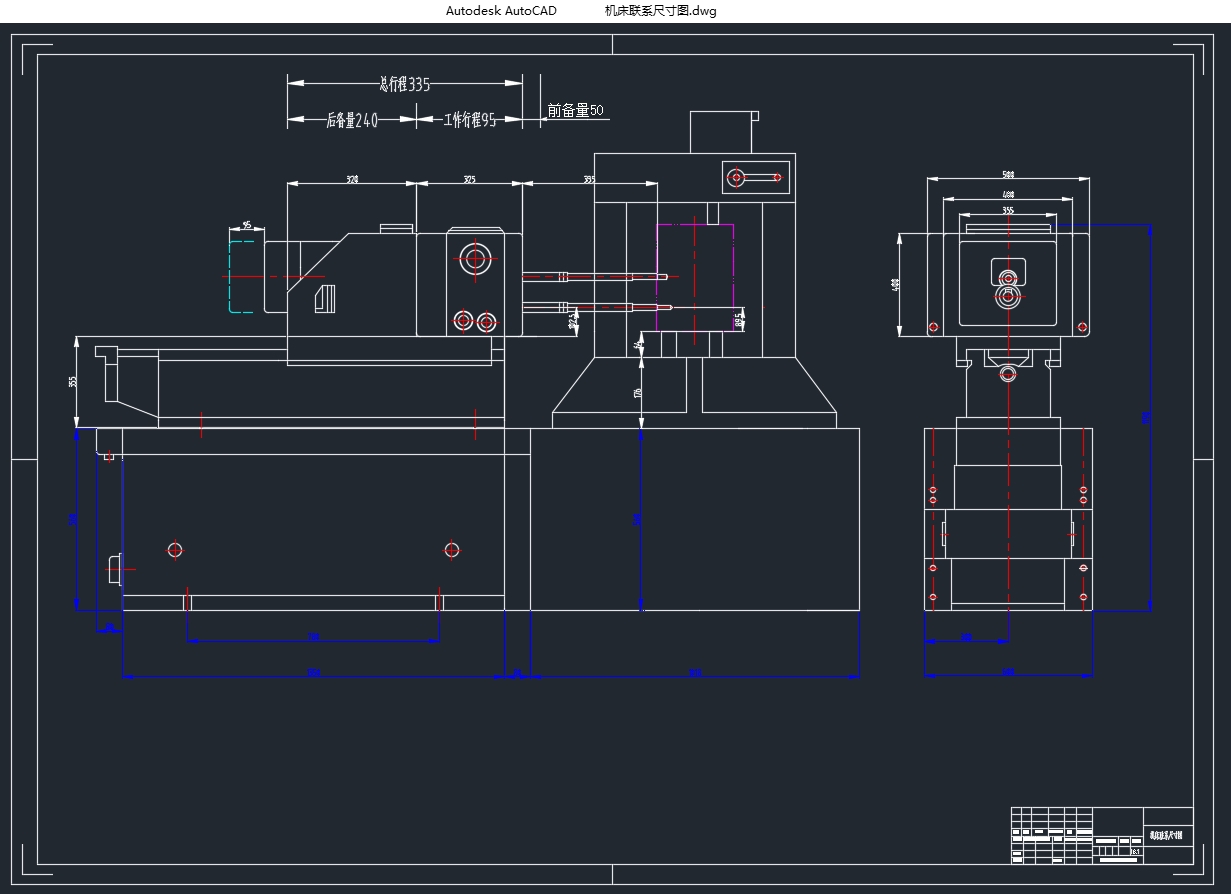Pick the 95 dimension above the cyan outline

point(246,227)
